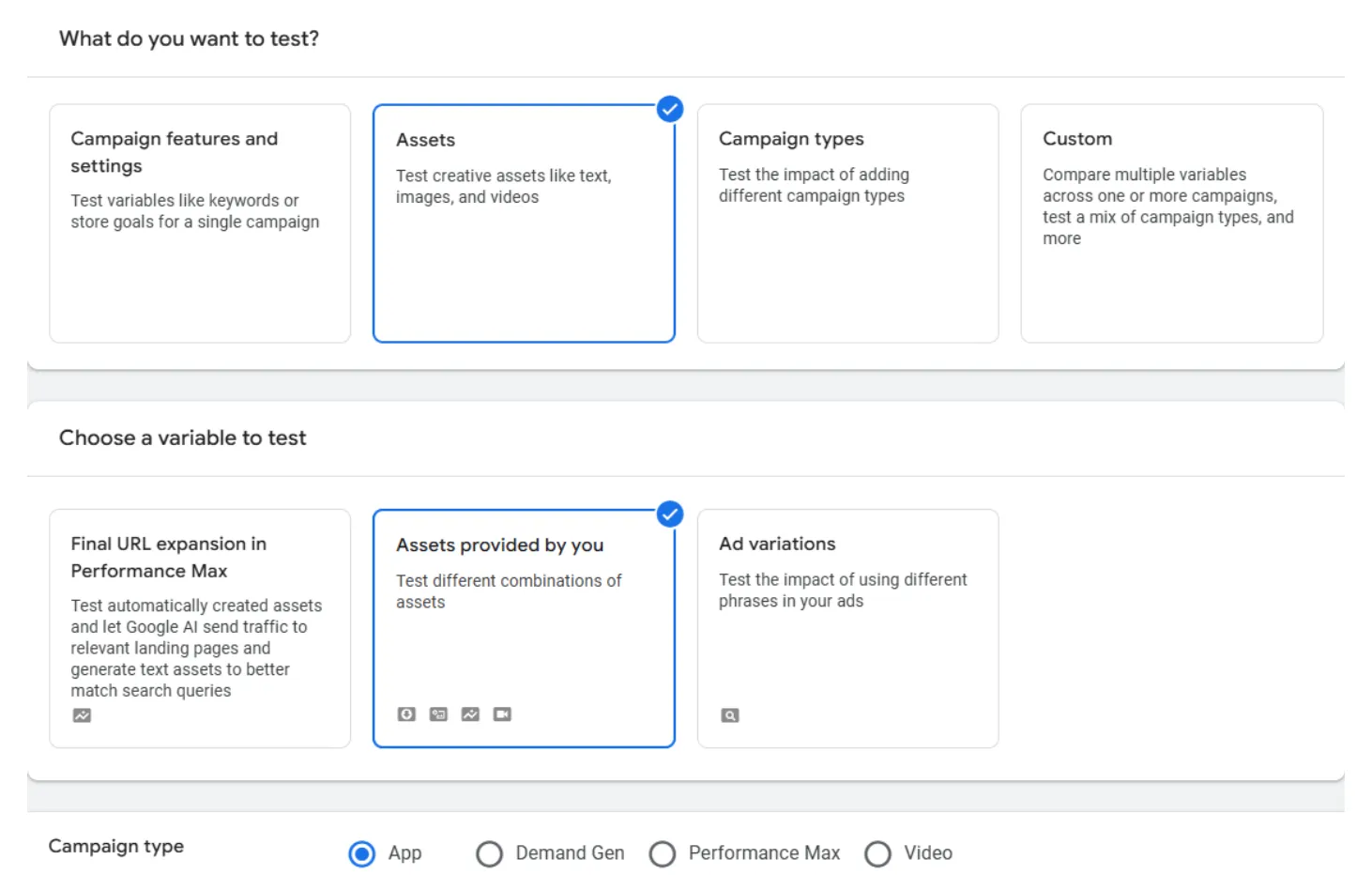Click 'What do you want to test?' heading
1372x890 pixels.
click(189, 38)
